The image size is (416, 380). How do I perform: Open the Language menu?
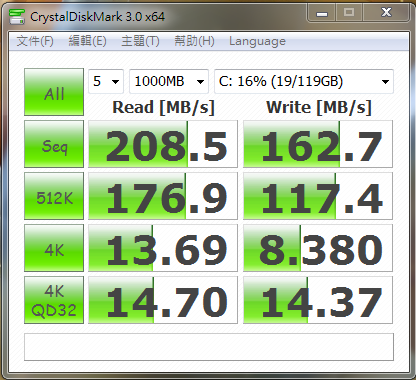click(257, 41)
